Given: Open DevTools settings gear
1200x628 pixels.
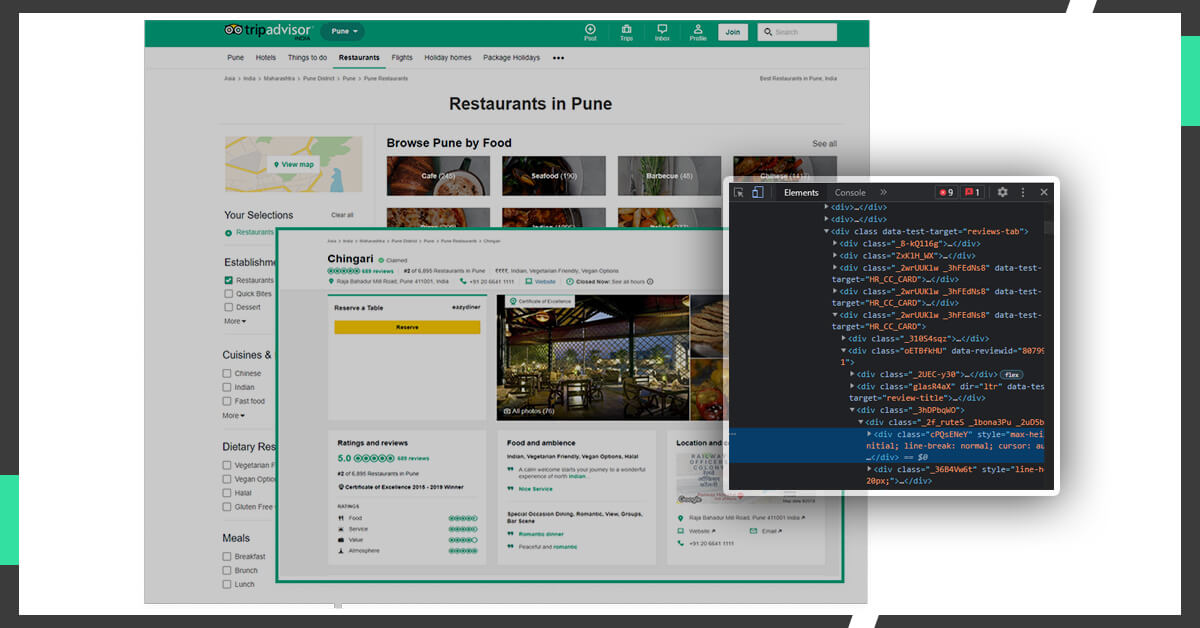Looking at the screenshot, I should click(x=1002, y=191).
